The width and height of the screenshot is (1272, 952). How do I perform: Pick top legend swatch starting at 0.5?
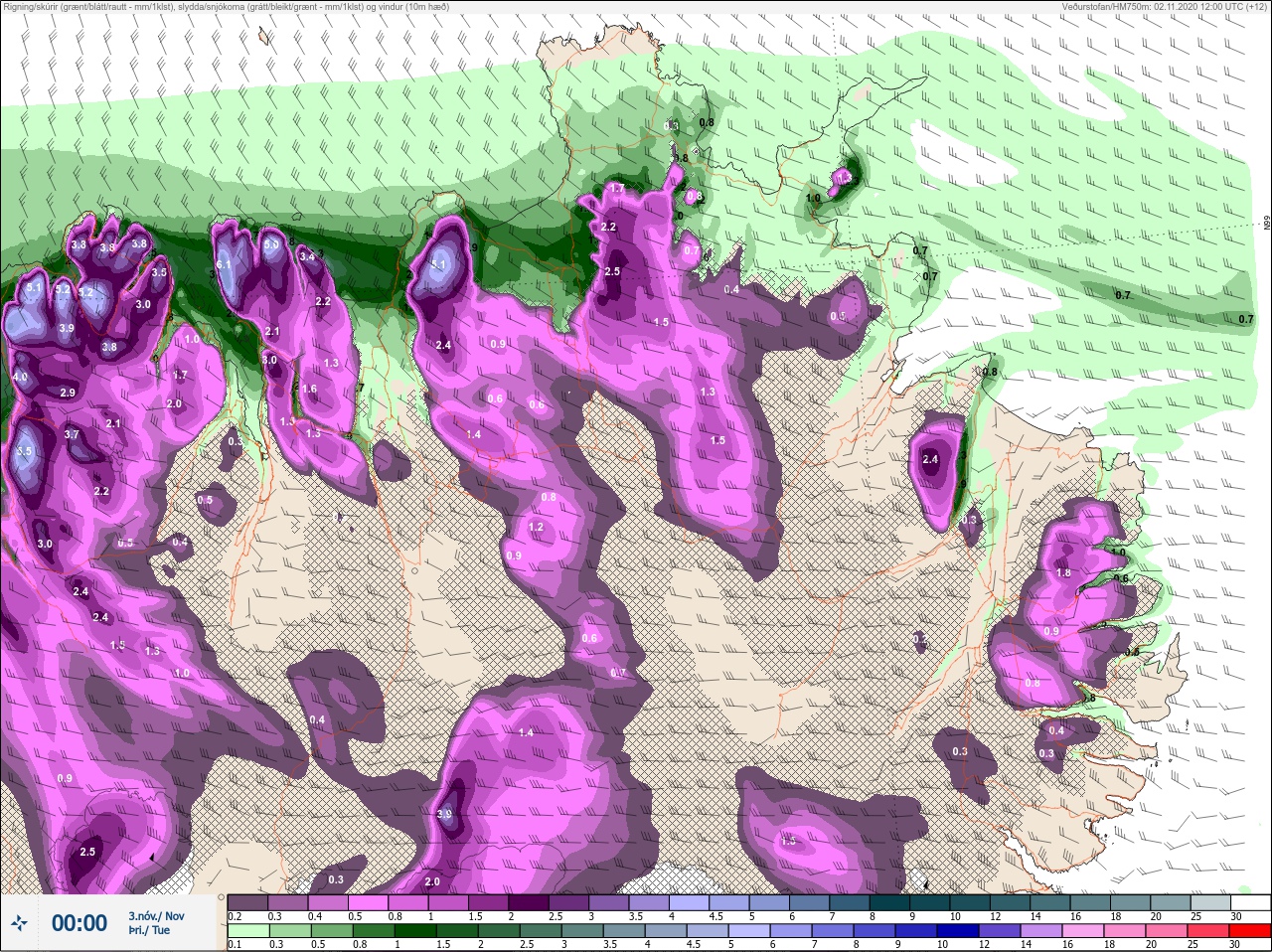click(370, 902)
